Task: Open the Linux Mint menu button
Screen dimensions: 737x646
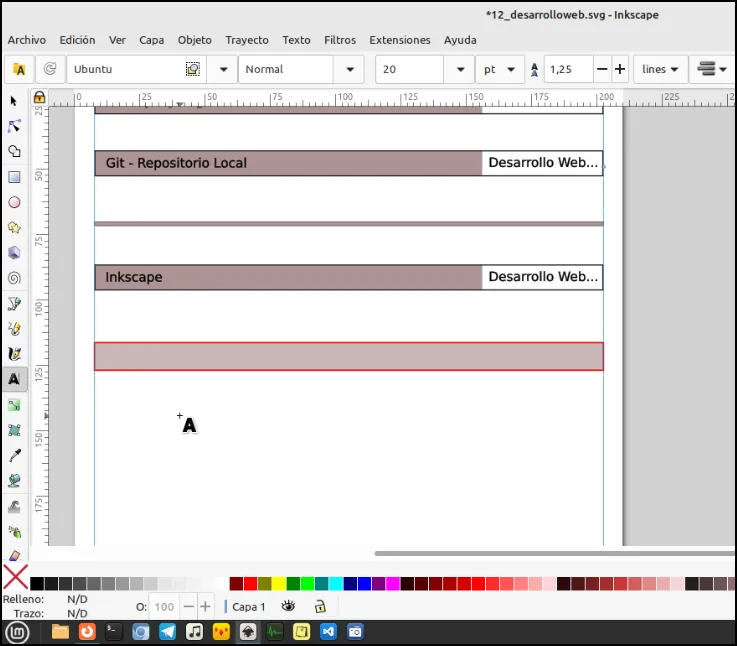Action: [x=17, y=632]
